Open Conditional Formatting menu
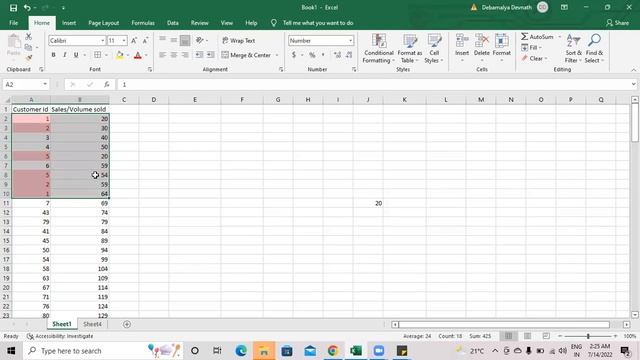Screen dimensions: 640x360 [379, 49]
